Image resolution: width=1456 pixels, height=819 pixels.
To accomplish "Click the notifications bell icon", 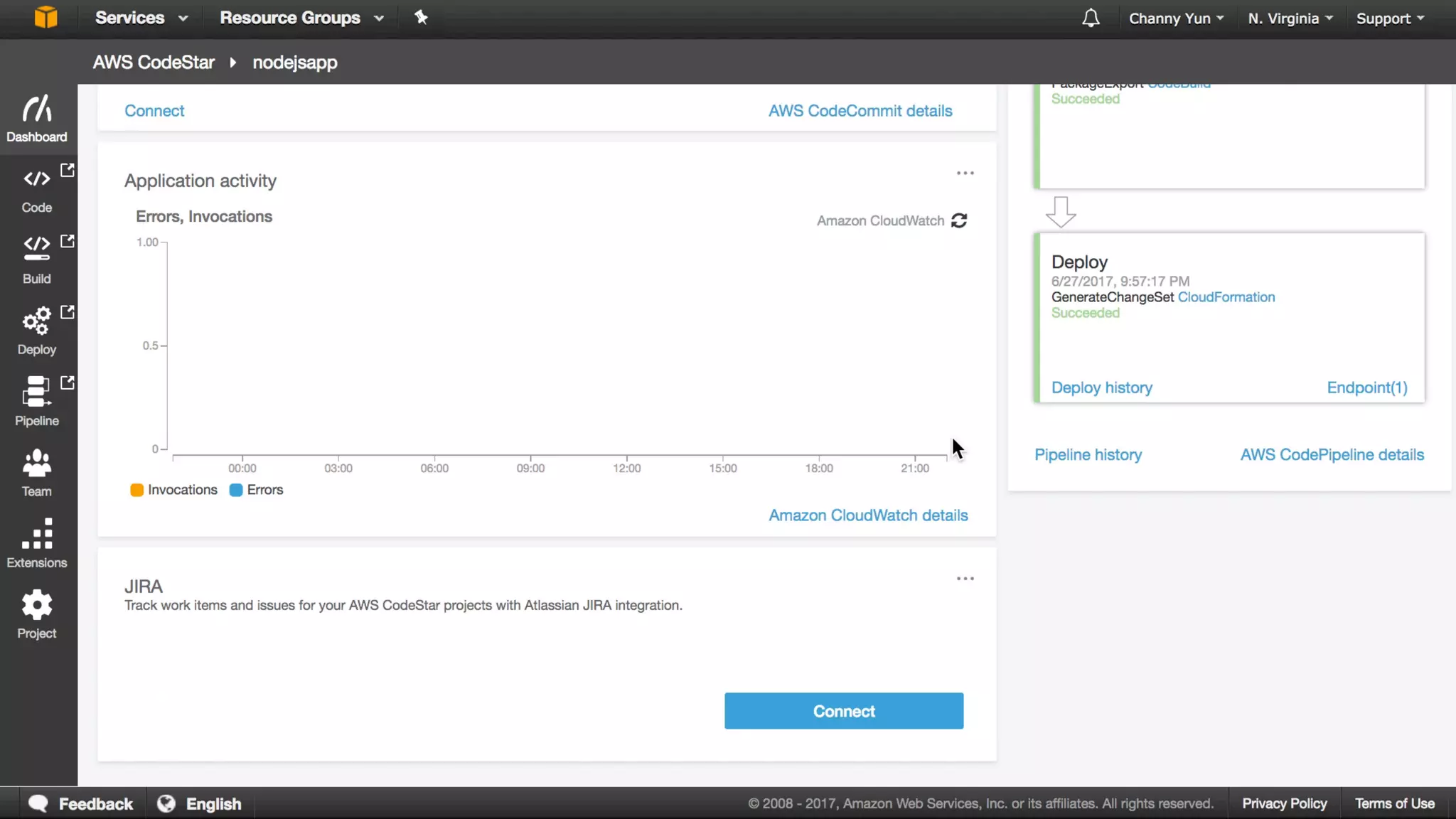I will [1091, 18].
